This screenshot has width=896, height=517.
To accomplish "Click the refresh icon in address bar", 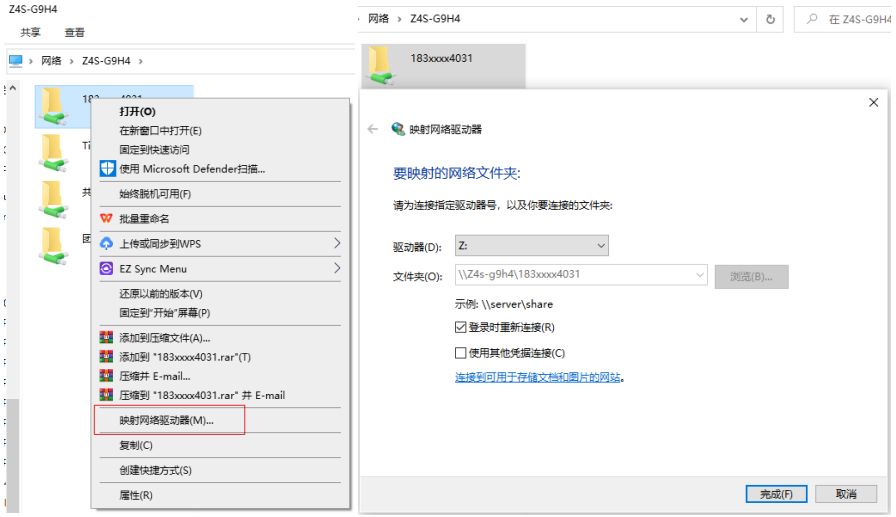I will tap(770, 19).
